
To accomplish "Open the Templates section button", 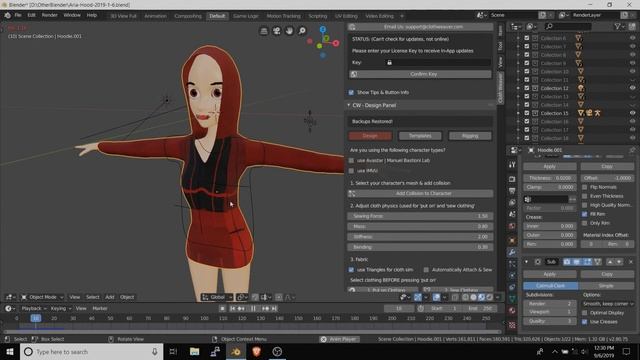I will [x=420, y=136].
